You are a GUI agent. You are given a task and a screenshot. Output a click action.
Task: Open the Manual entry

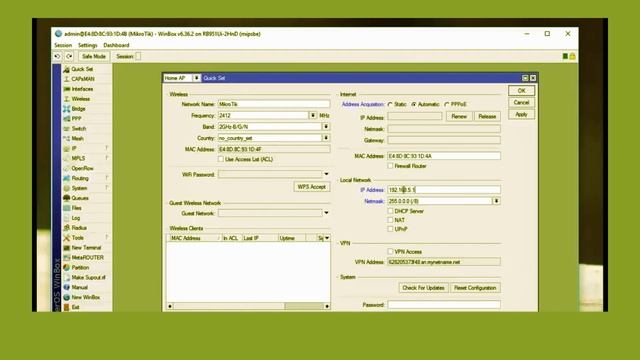point(80,287)
